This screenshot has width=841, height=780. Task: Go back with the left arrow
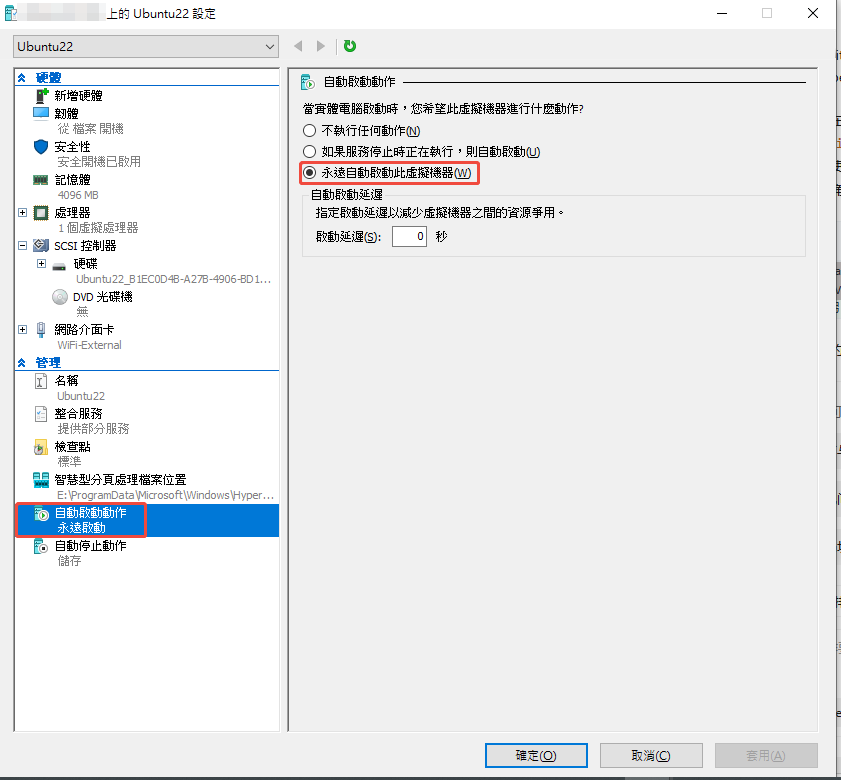[x=298, y=46]
